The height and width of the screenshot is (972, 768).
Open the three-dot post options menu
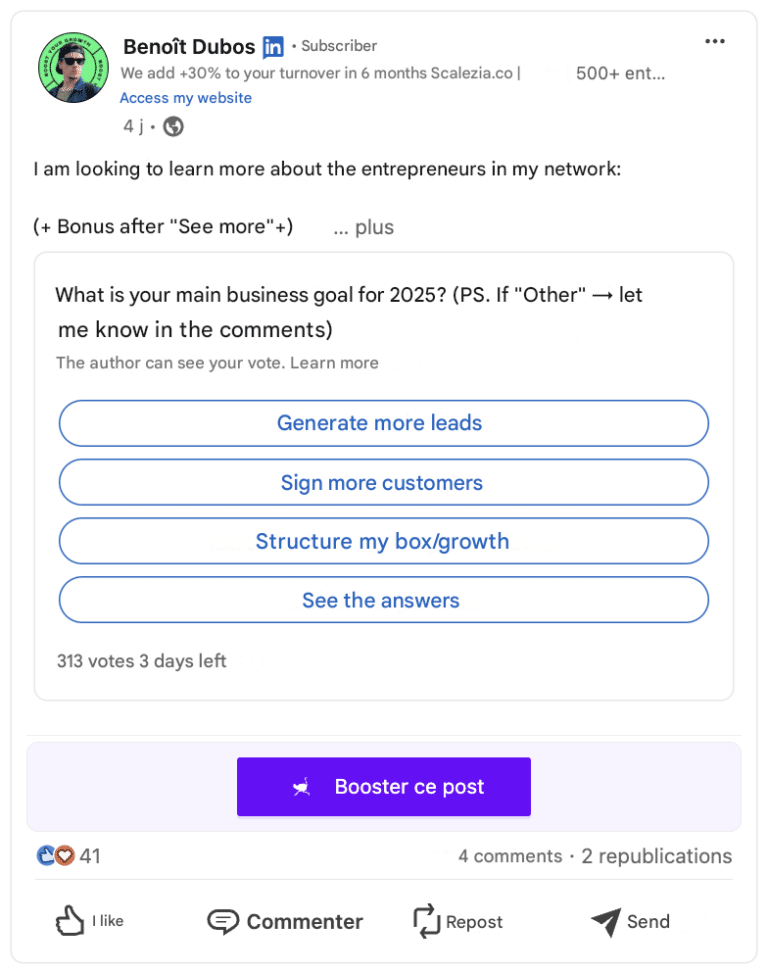716,40
